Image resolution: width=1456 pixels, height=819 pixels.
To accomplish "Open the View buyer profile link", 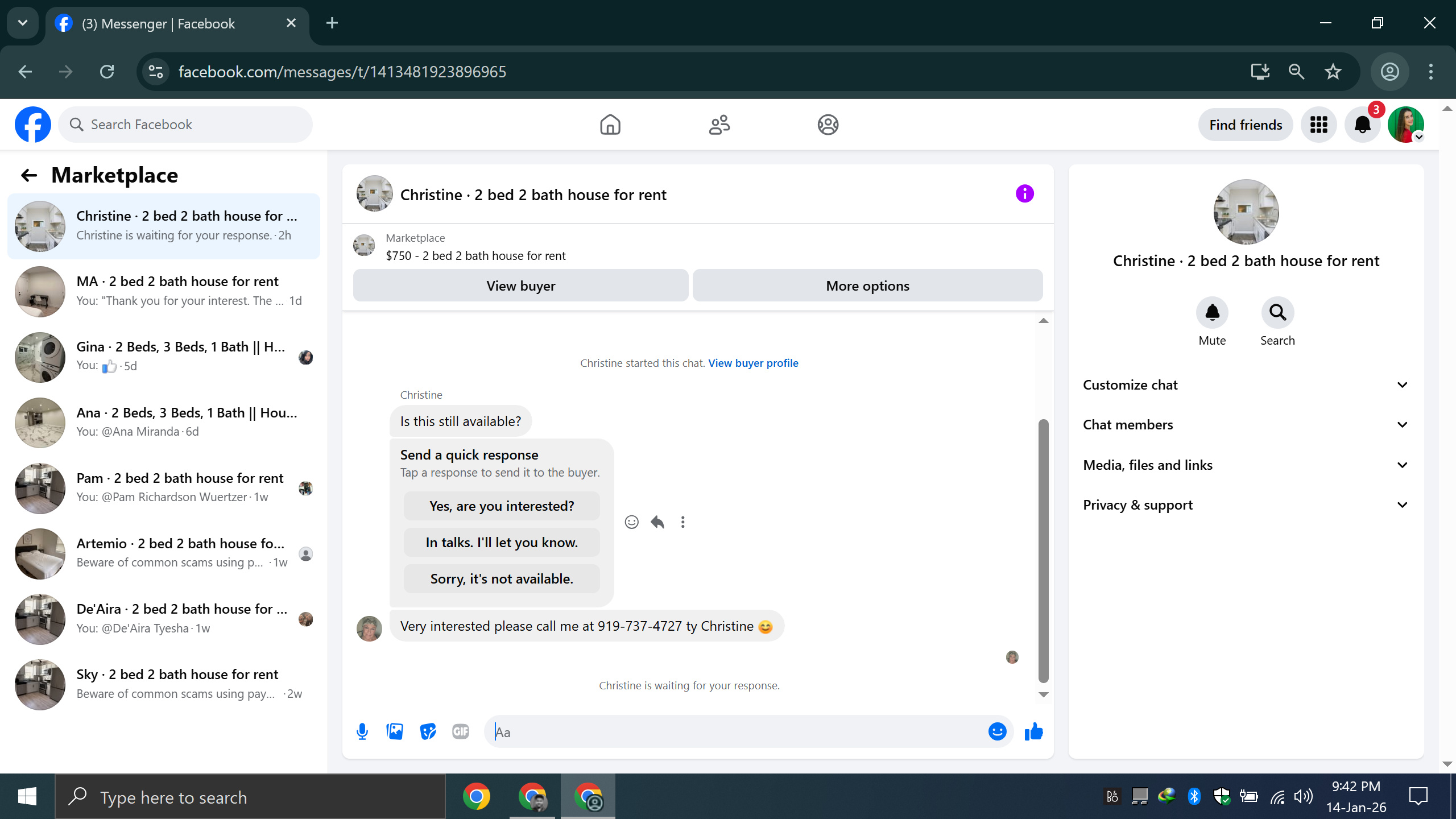I will click(753, 363).
